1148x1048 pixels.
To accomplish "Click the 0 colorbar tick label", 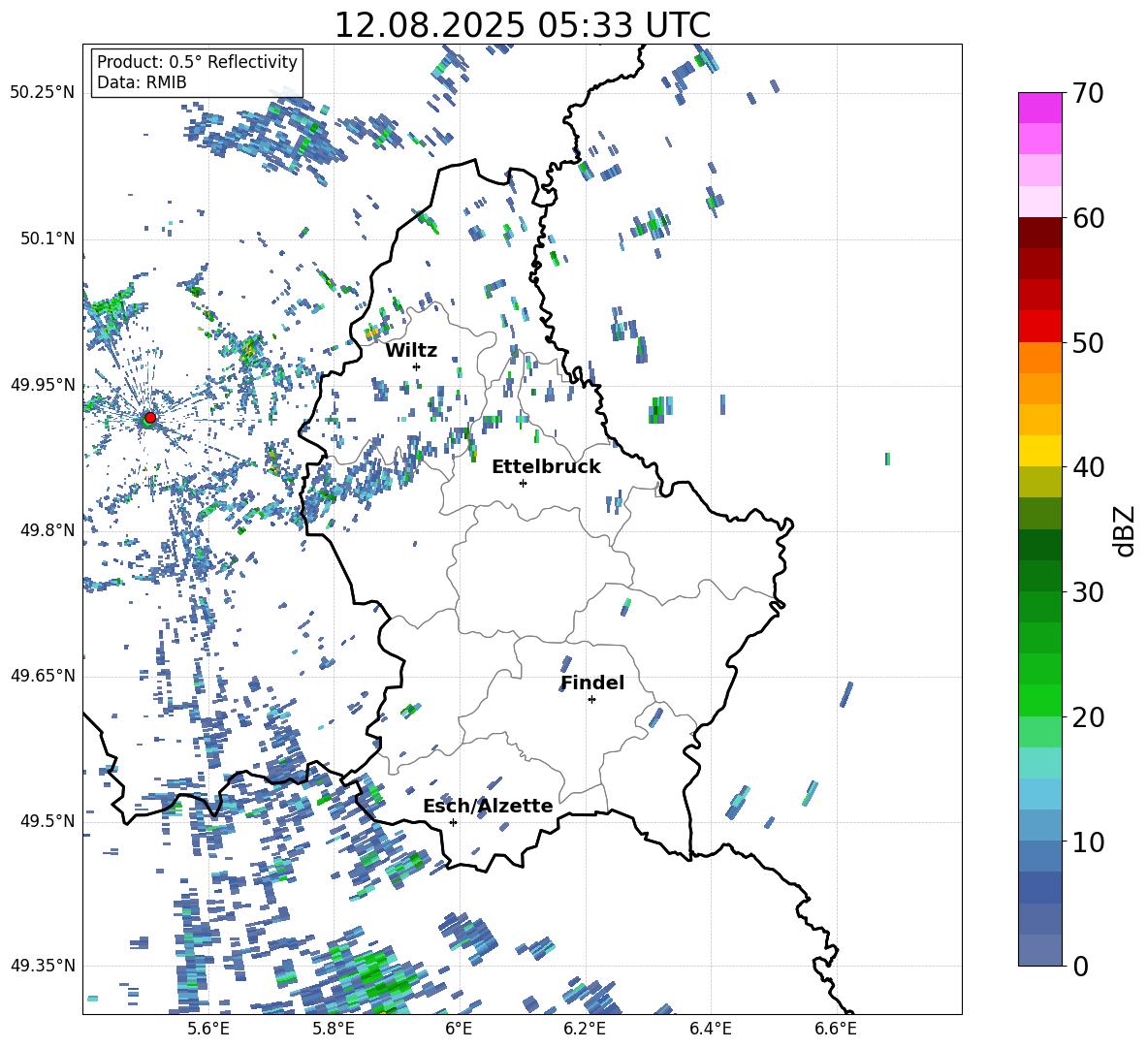I will tap(1080, 966).
